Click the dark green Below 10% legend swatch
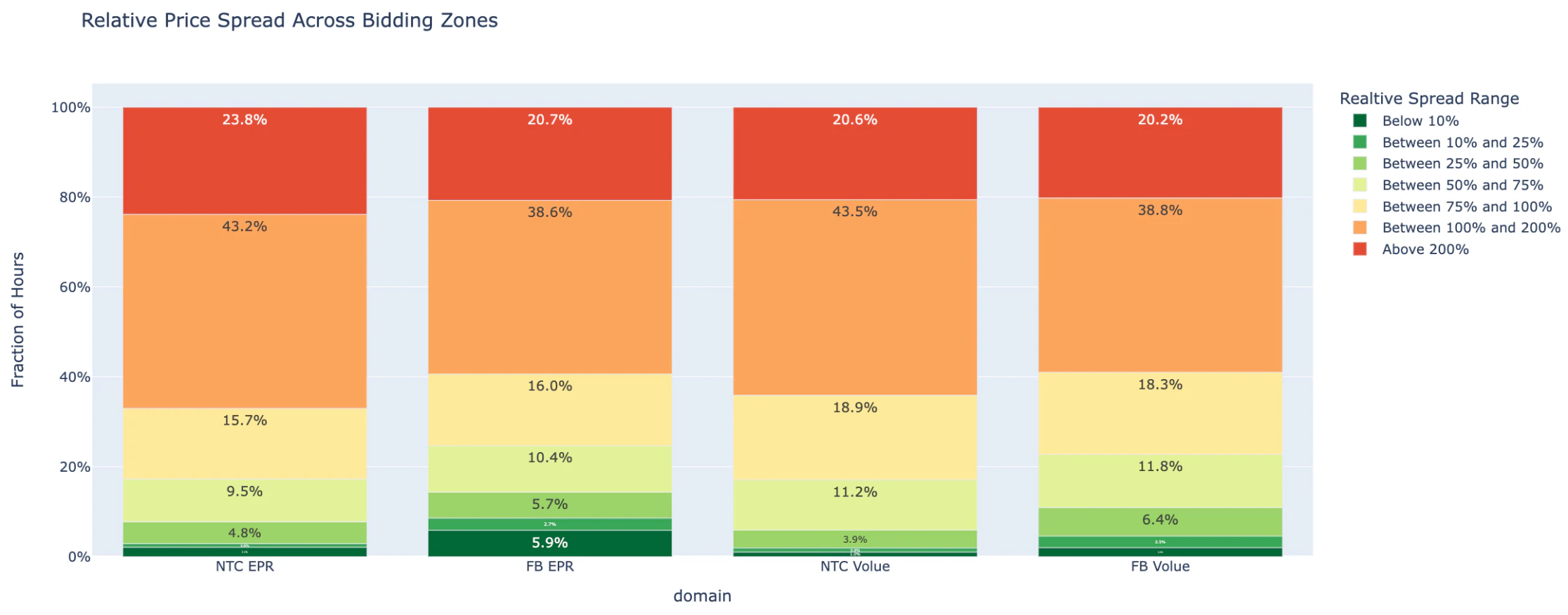Screen dimensions: 1568x615 click(1360, 121)
